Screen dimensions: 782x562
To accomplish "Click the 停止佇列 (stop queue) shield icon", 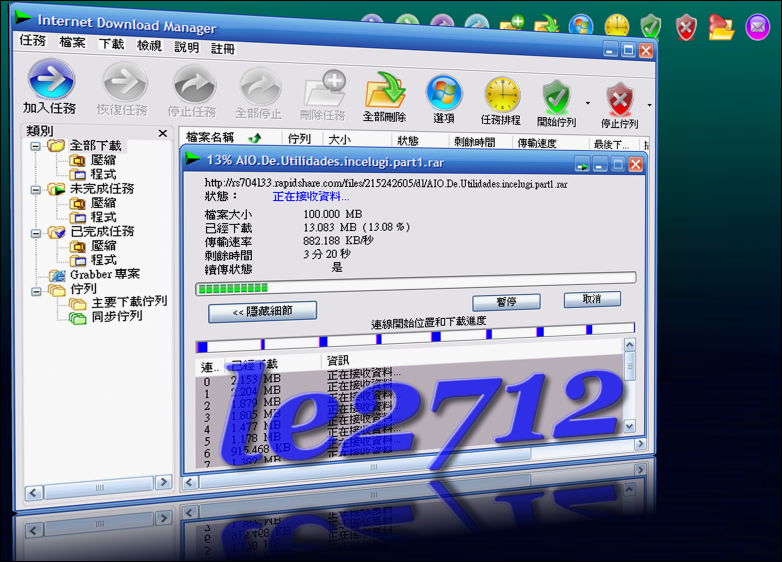I will tap(619, 99).
